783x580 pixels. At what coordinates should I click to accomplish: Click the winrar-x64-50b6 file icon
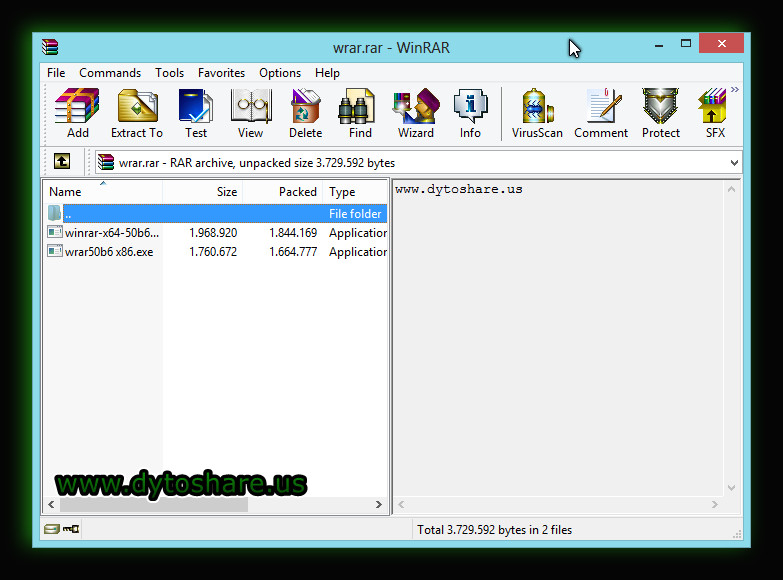point(54,232)
